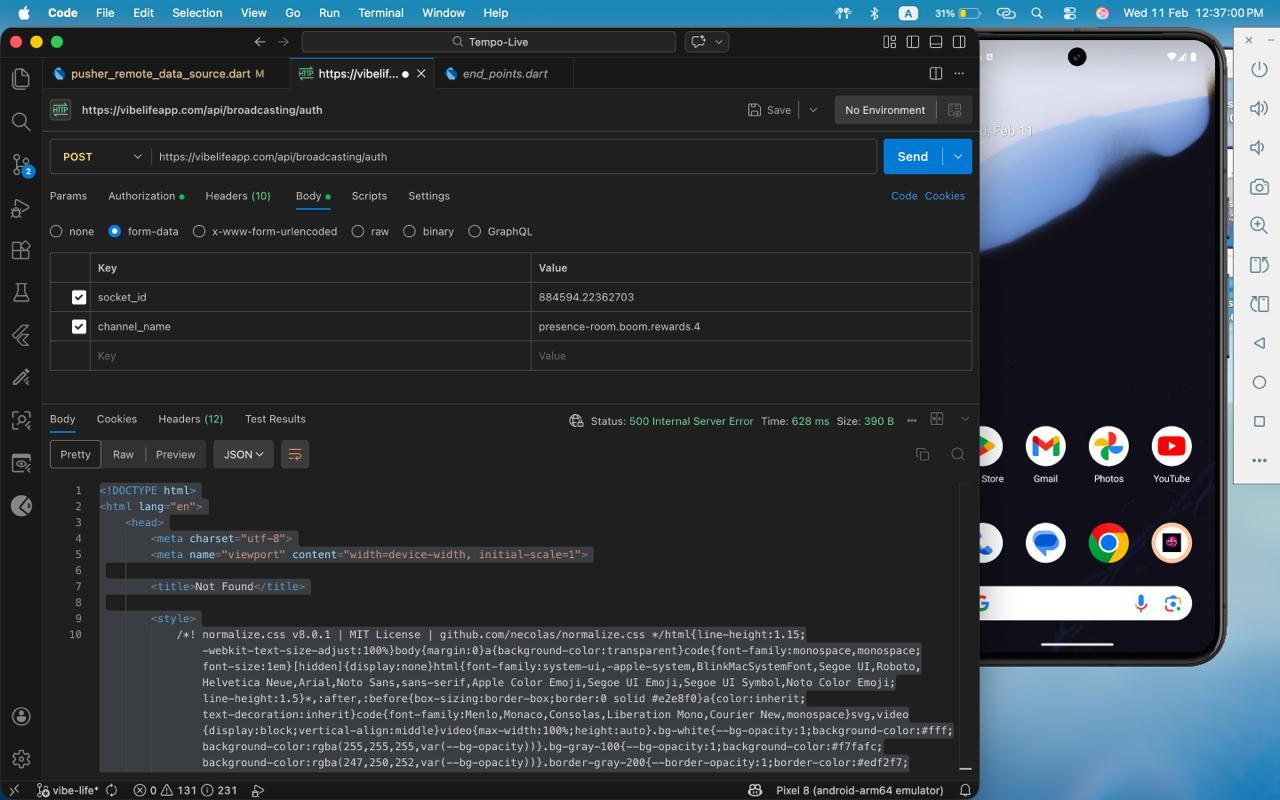Open the Terminal menu in menu bar
This screenshot has height=800, width=1280.
380,13
